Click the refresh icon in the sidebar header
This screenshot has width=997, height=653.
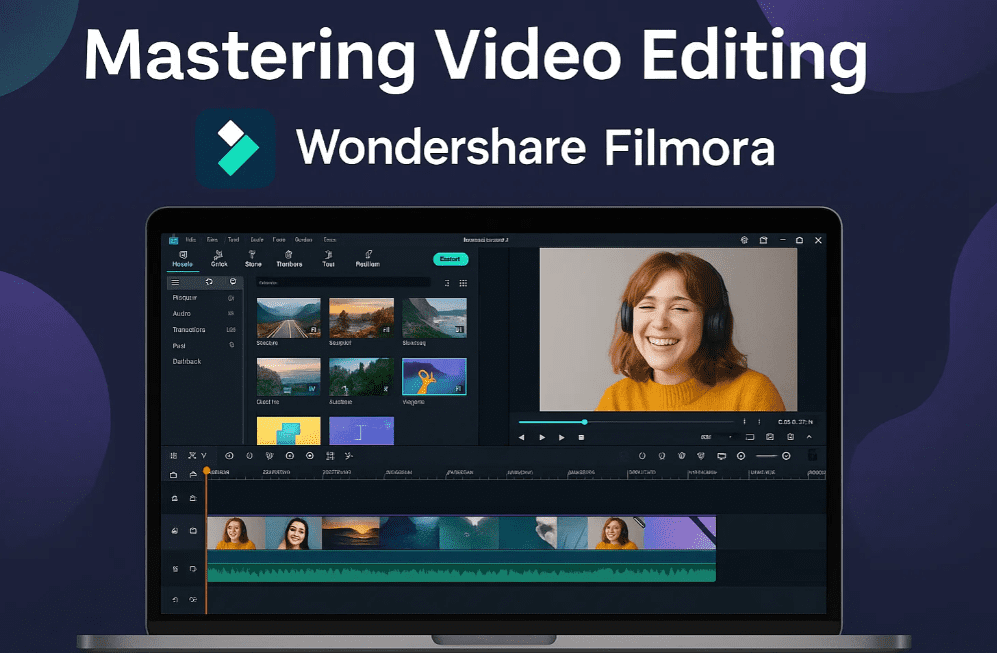pyautogui.click(x=209, y=282)
